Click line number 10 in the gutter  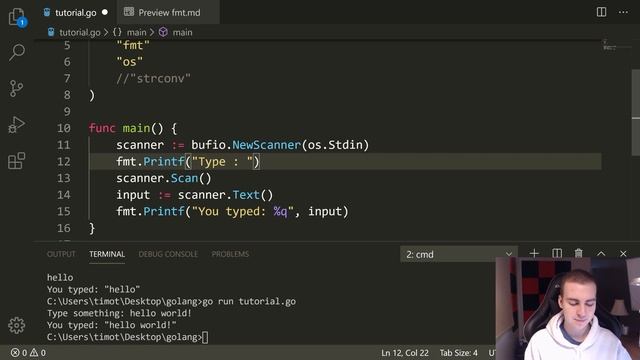click(64, 128)
